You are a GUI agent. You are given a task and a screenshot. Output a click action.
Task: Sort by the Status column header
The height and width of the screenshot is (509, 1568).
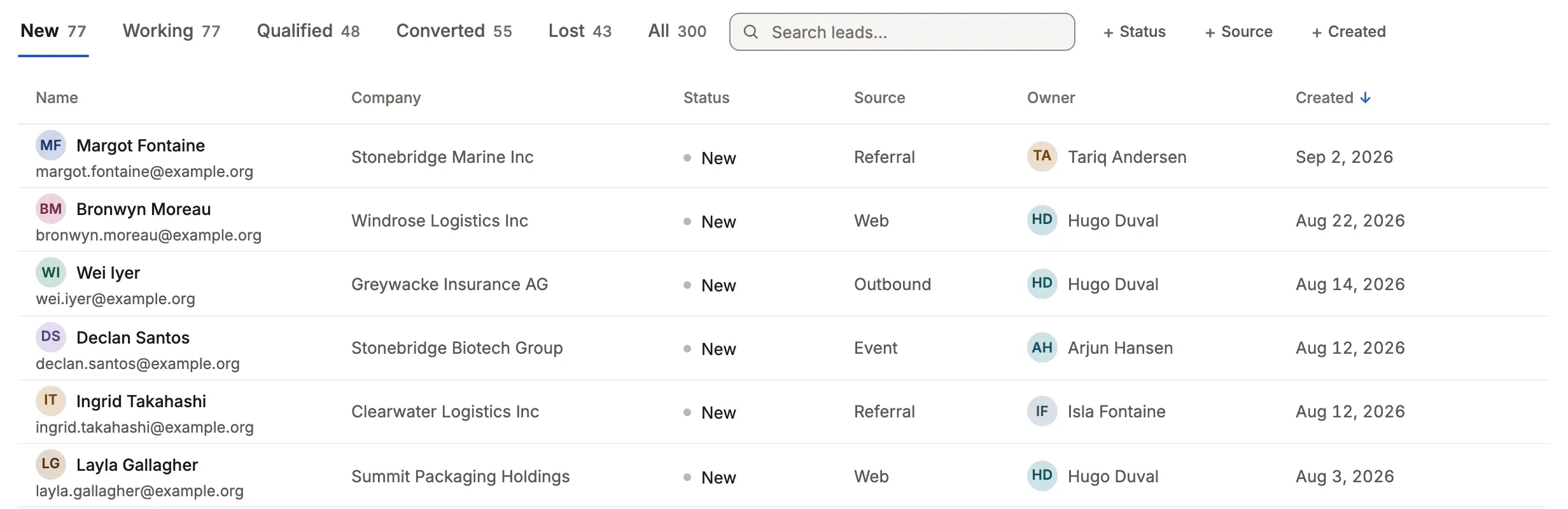[706, 98]
